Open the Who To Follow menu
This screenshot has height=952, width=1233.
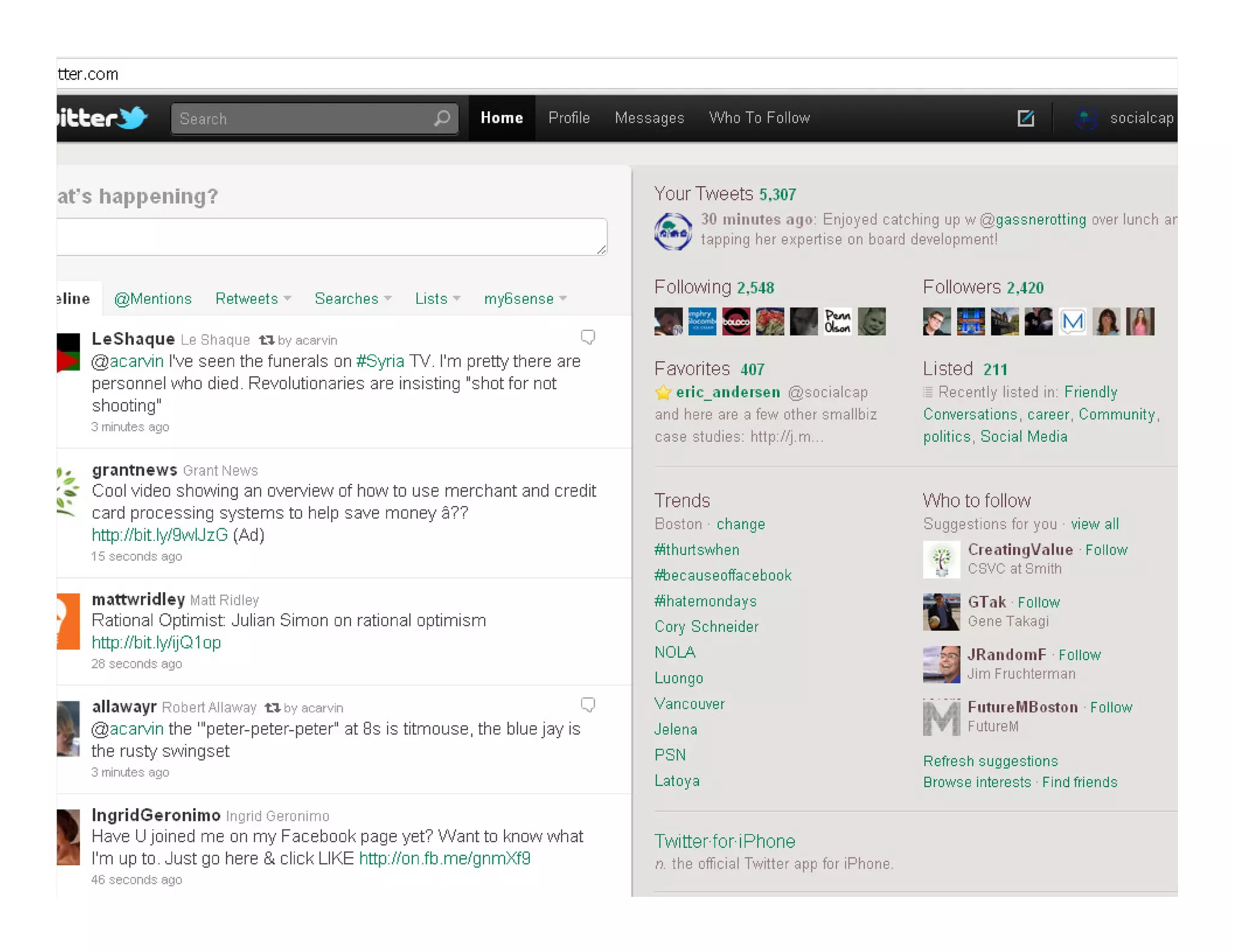759,118
